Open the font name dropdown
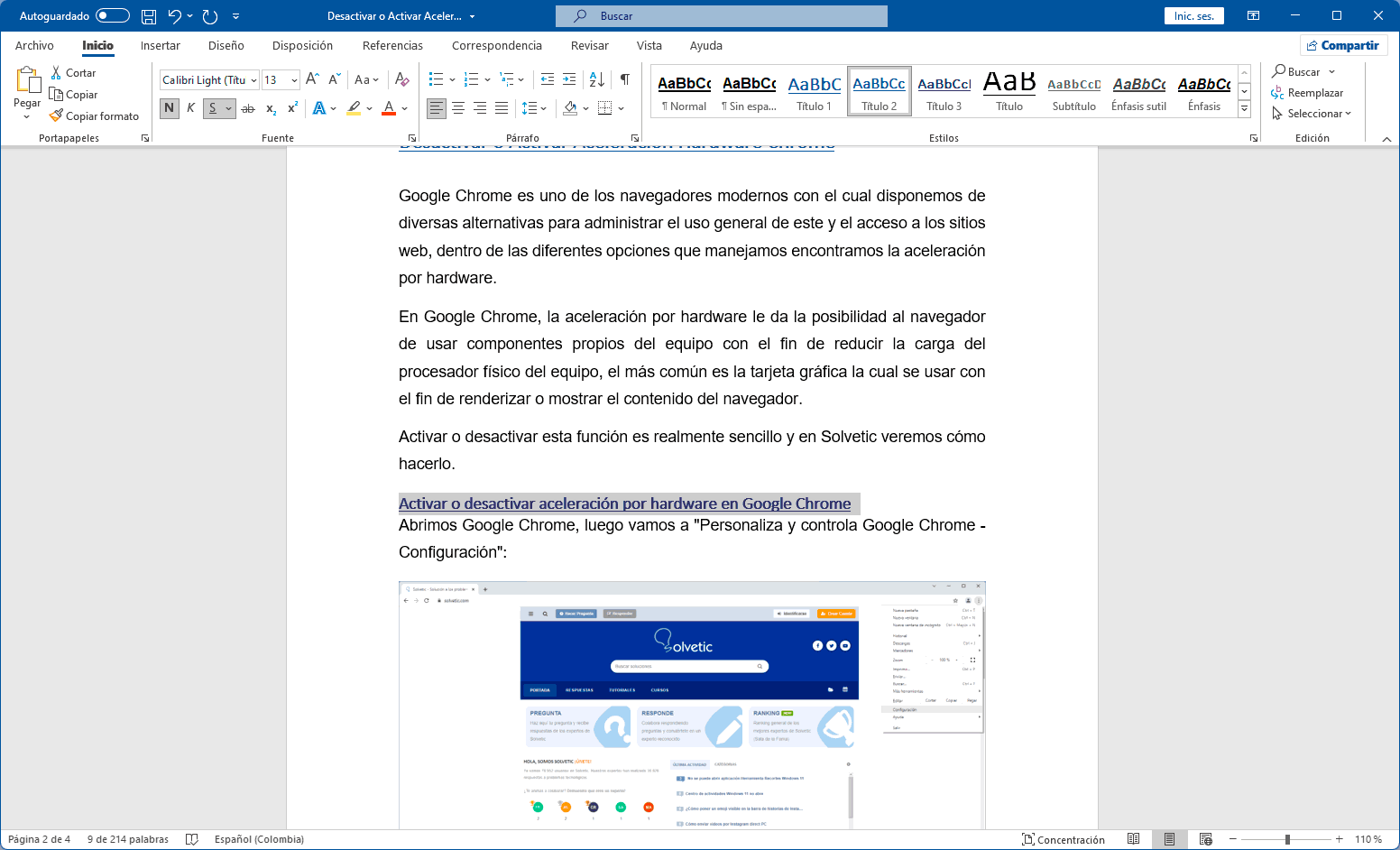The height and width of the screenshot is (850, 1400). (x=253, y=80)
